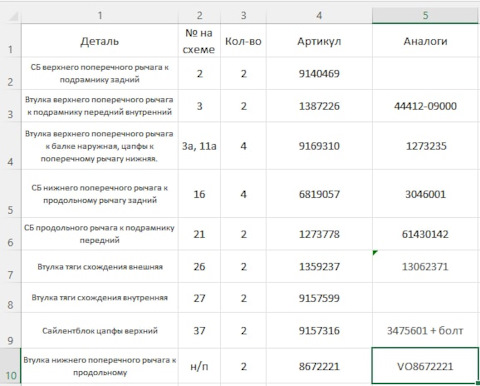Screen dimensions: 480x386
Task: Select 'СБ верхнего поперечного рычага к подрамнику задний' cell
Action: click(100, 73)
